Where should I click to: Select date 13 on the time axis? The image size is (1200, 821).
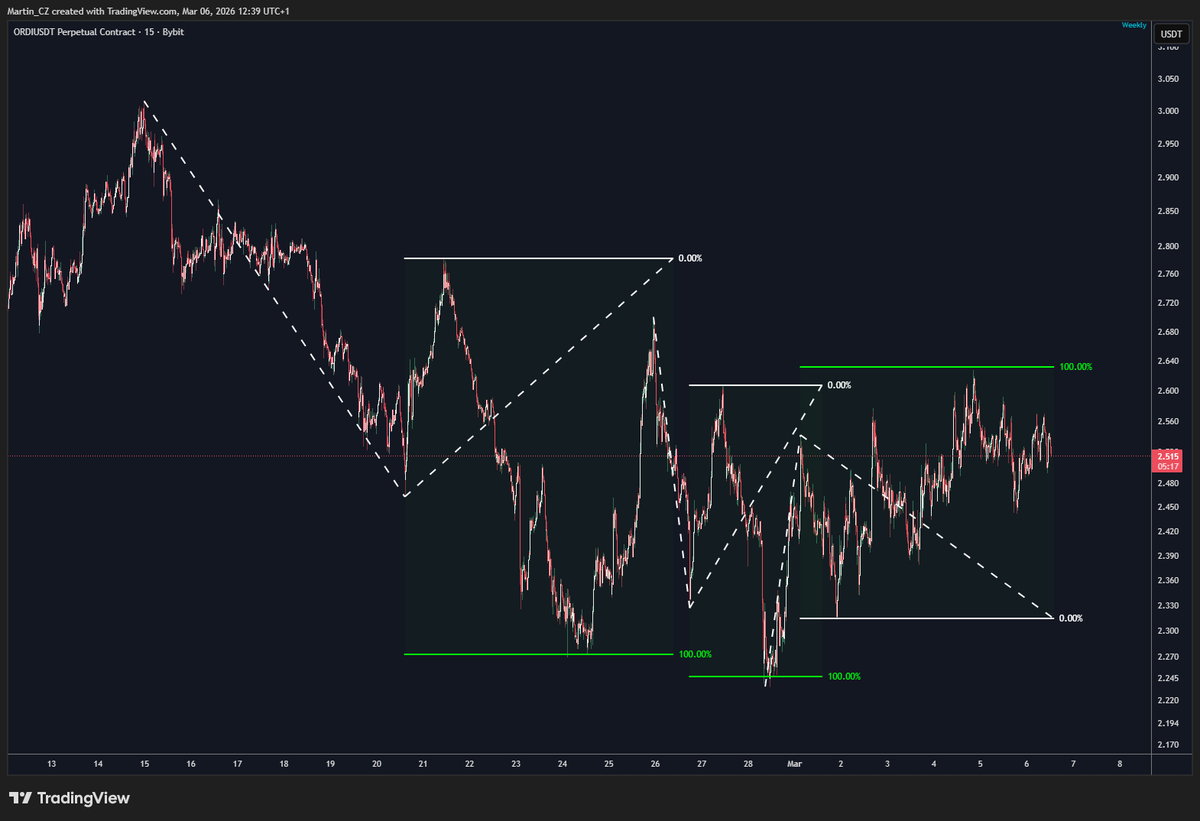tap(51, 764)
